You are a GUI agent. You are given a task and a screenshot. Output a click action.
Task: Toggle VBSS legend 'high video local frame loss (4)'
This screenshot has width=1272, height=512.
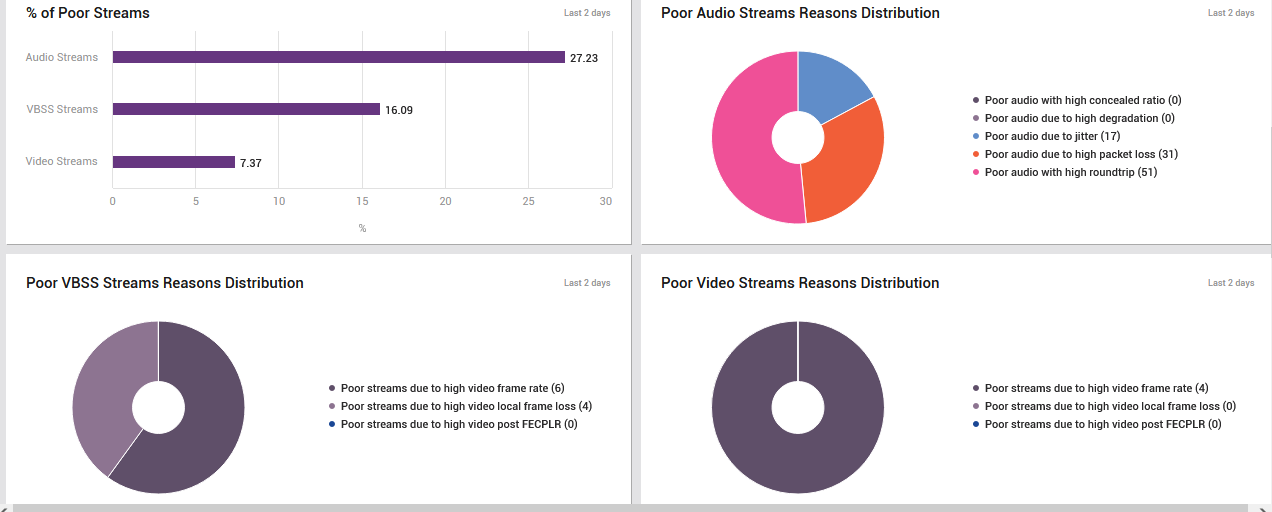460,406
